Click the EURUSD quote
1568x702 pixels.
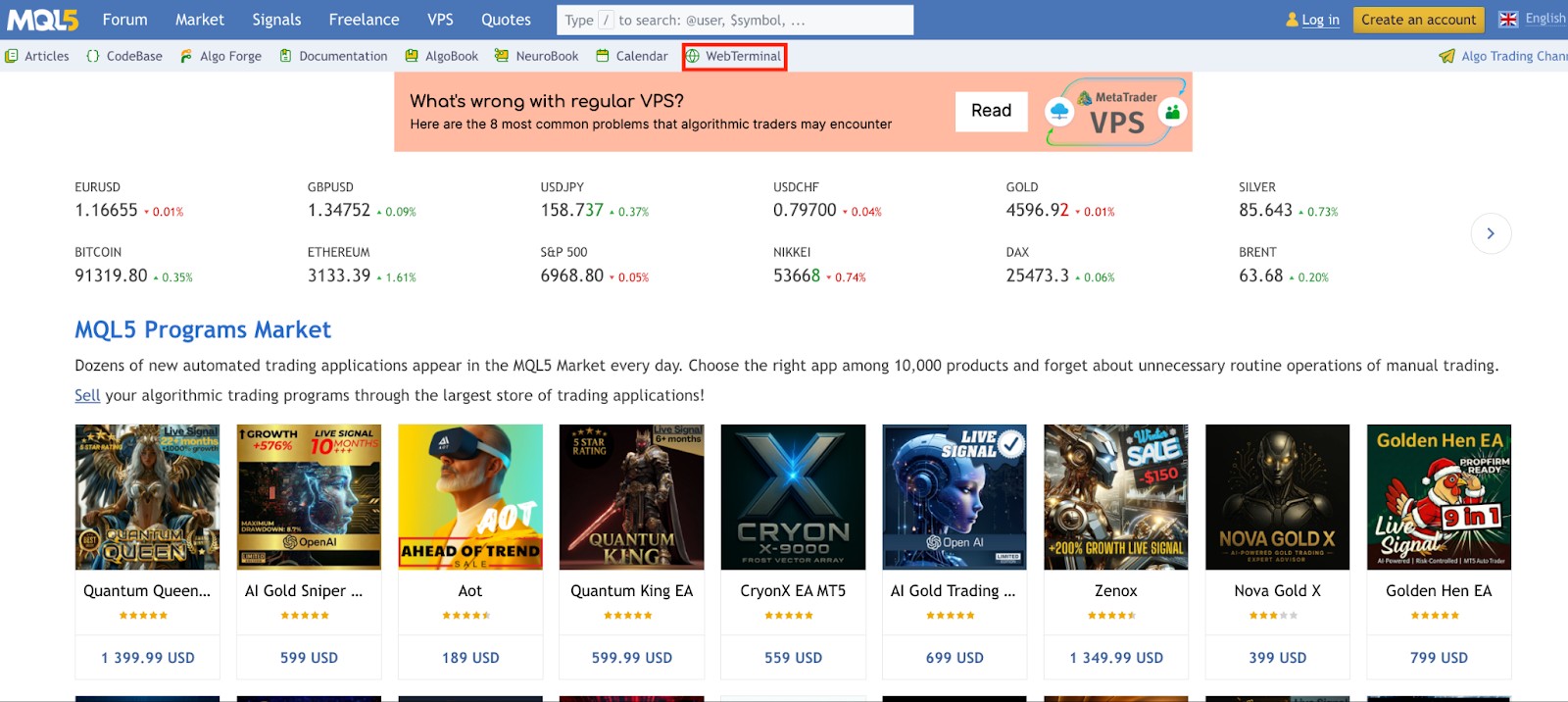(129, 200)
